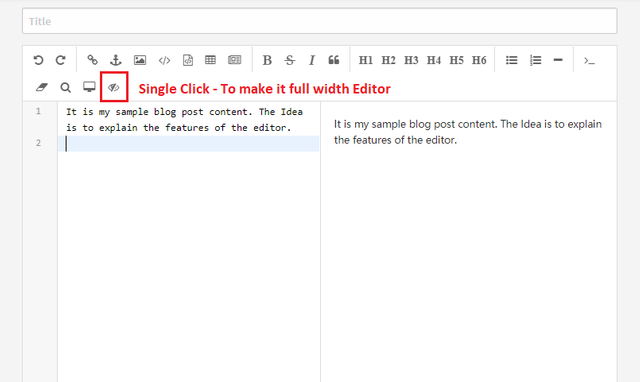Screen dimensions: 640x382
Task: Place the cursor on editor line 2
Action: pos(188,144)
